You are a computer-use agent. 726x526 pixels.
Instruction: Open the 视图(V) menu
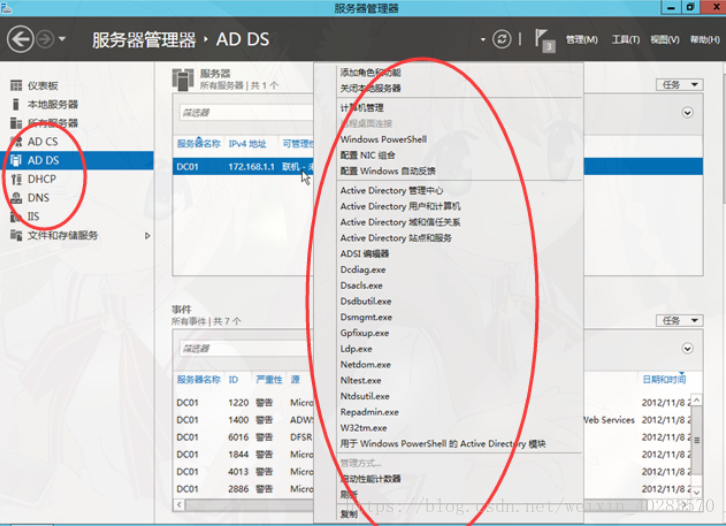click(x=665, y=40)
